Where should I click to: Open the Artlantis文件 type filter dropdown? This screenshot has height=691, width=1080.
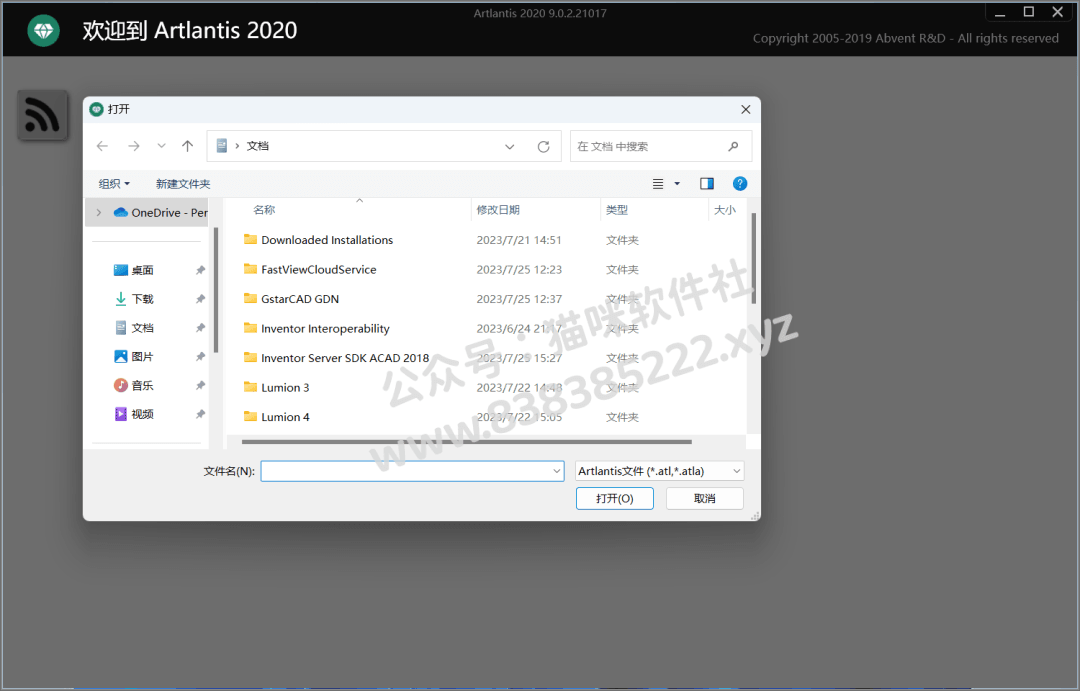[x=659, y=471]
